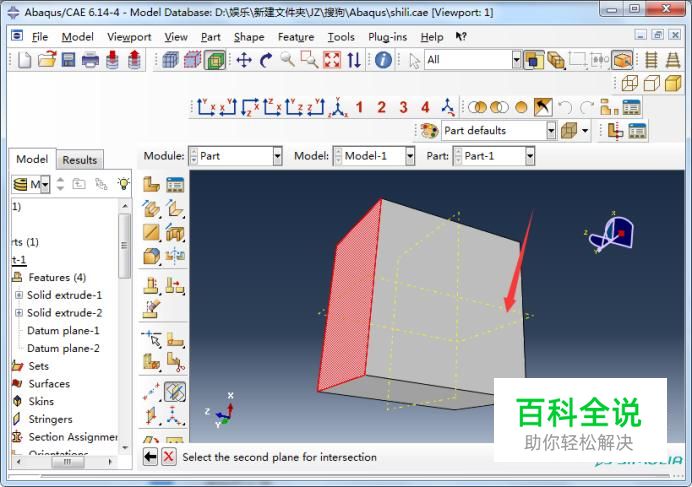Open the Viewport menu
Image resolution: width=692 pixels, height=487 pixels.
129,37
